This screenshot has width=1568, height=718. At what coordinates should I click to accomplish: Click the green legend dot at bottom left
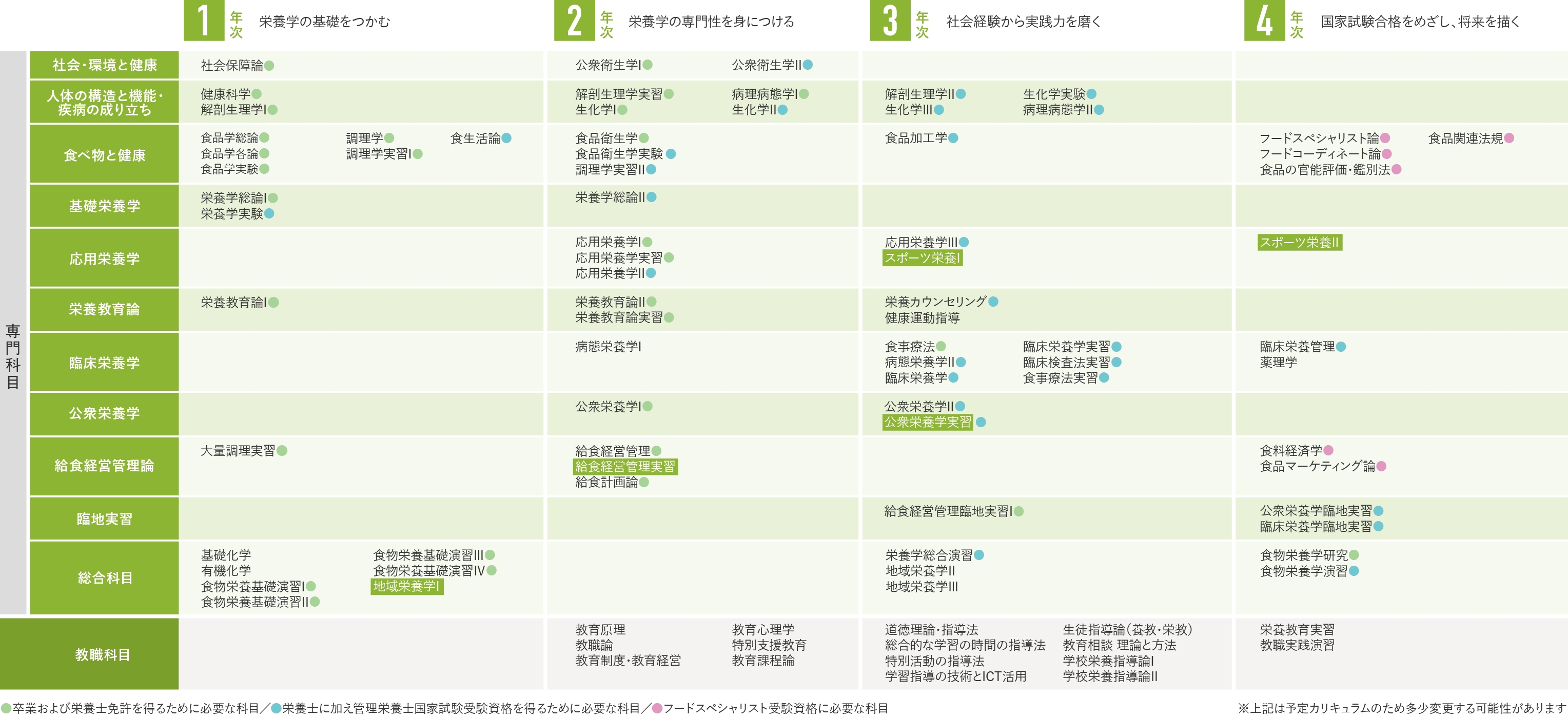coord(6,708)
